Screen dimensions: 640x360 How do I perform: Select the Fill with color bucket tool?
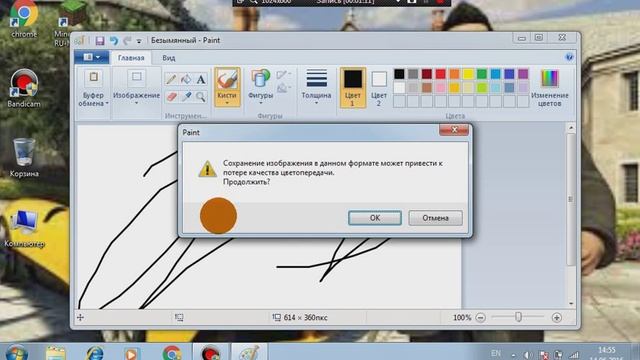pos(186,79)
